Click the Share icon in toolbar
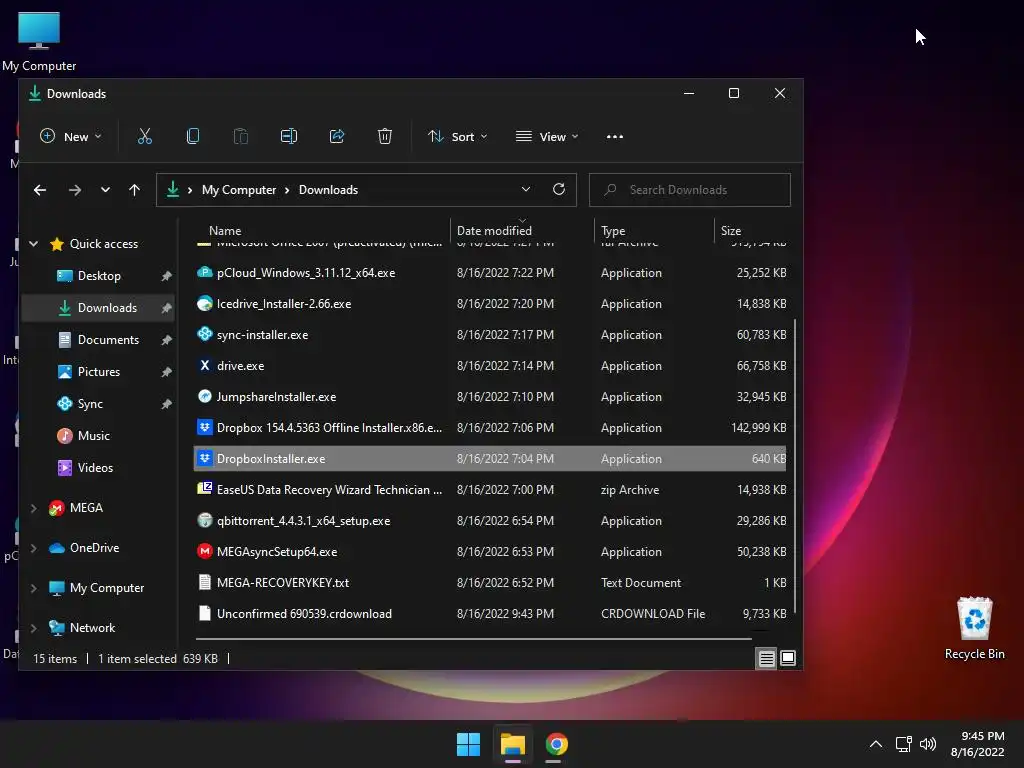The height and width of the screenshot is (768, 1024). pos(337,136)
